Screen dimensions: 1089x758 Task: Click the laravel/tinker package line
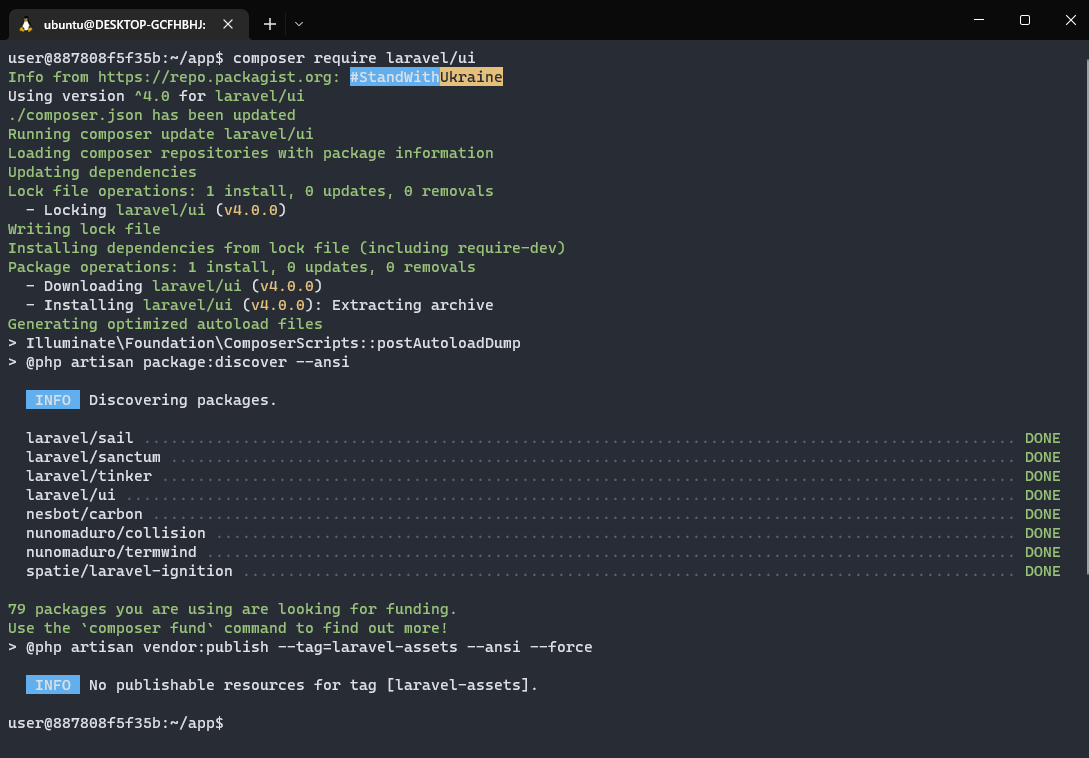pyautogui.click(x=543, y=476)
